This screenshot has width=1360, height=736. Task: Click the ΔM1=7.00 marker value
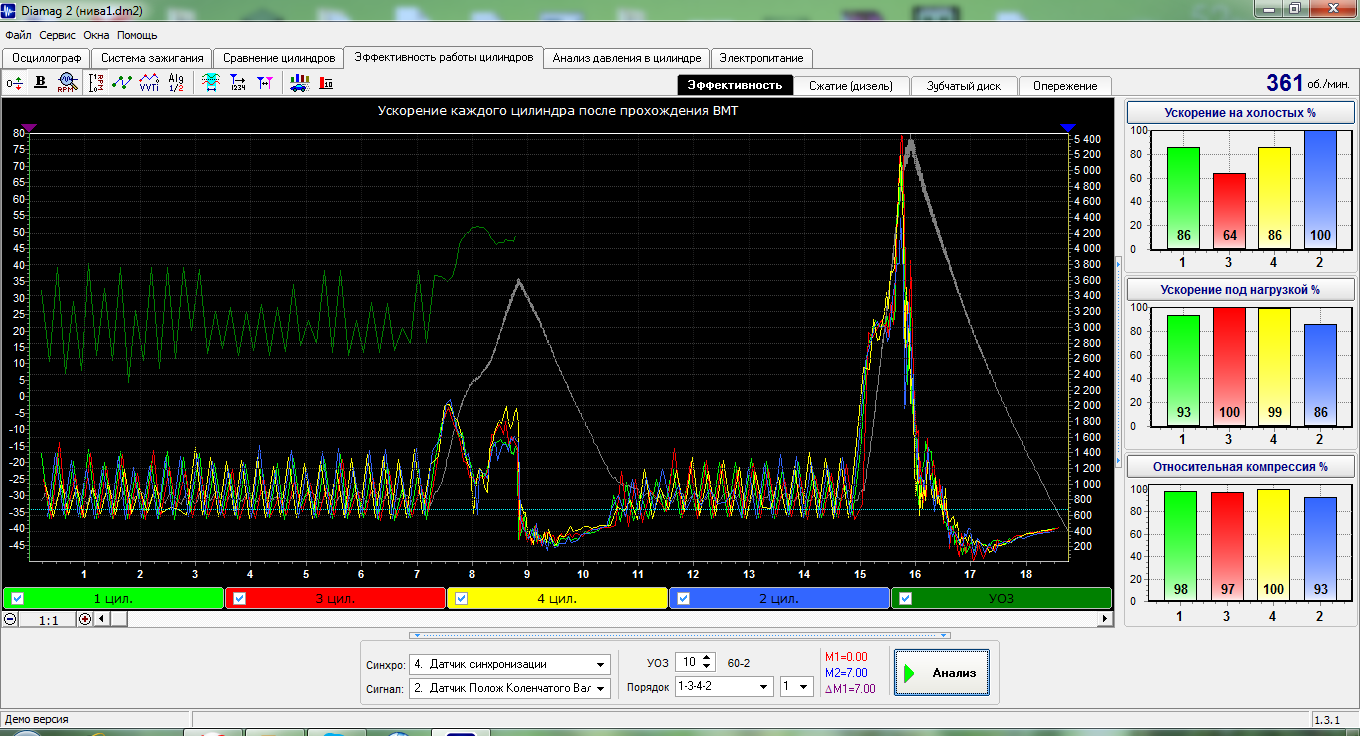click(850, 689)
